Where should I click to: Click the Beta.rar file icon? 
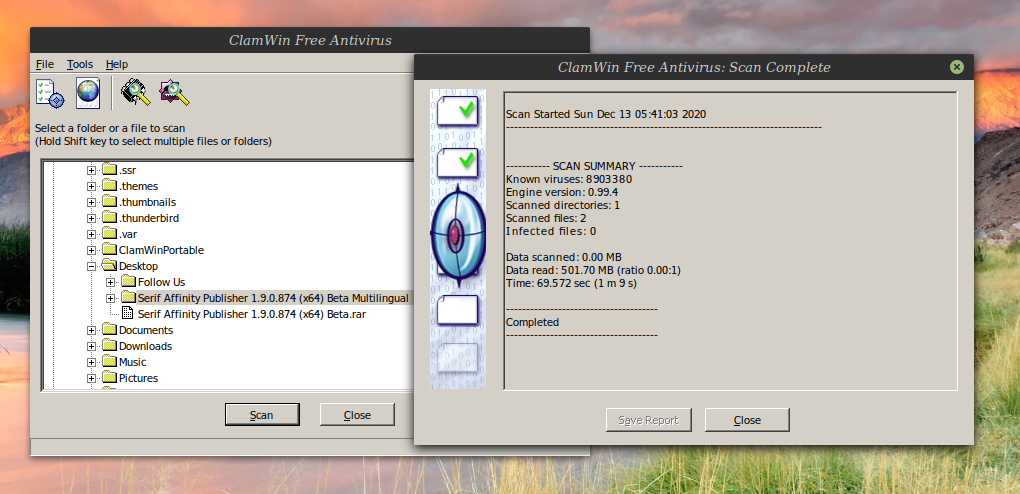(128, 314)
